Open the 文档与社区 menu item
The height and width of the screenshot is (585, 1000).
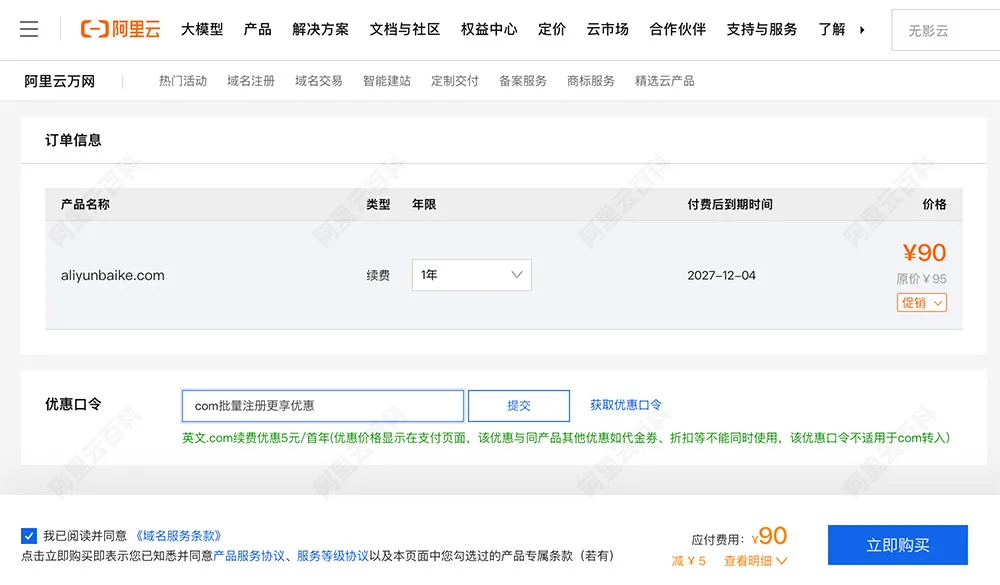pyautogui.click(x=403, y=30)
